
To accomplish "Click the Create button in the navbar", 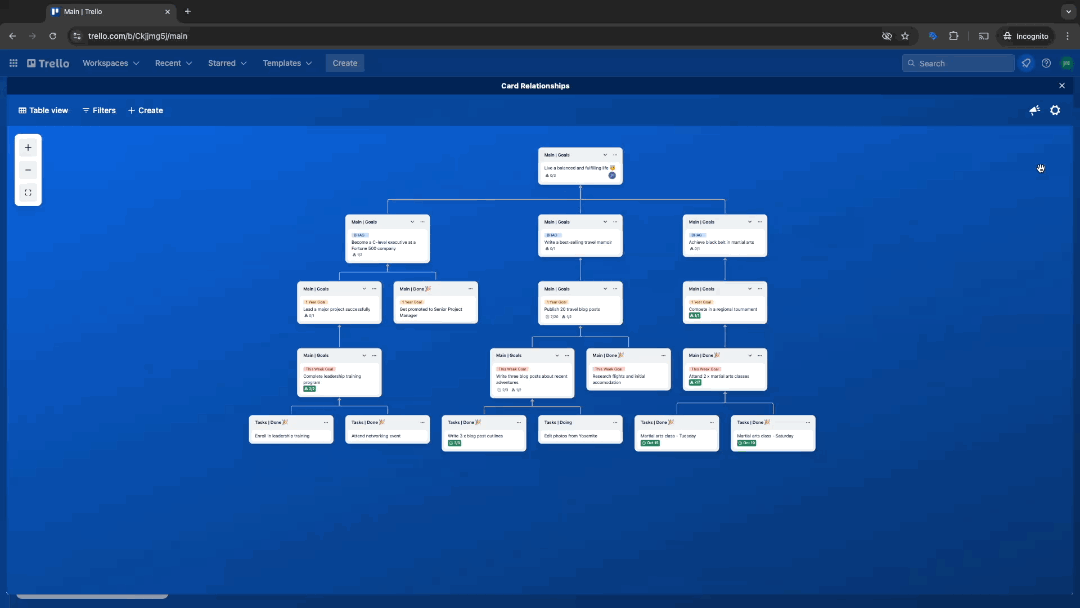I will (344, 62).
